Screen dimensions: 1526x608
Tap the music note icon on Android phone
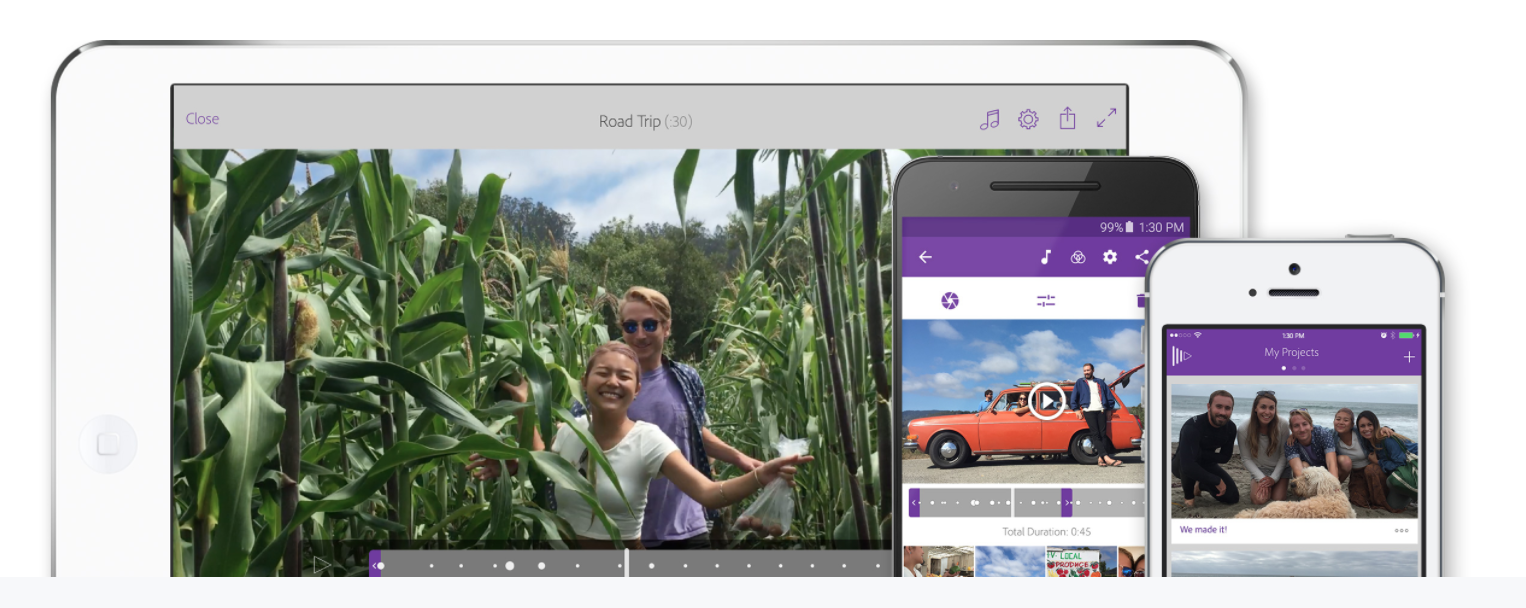point(1046,257)
